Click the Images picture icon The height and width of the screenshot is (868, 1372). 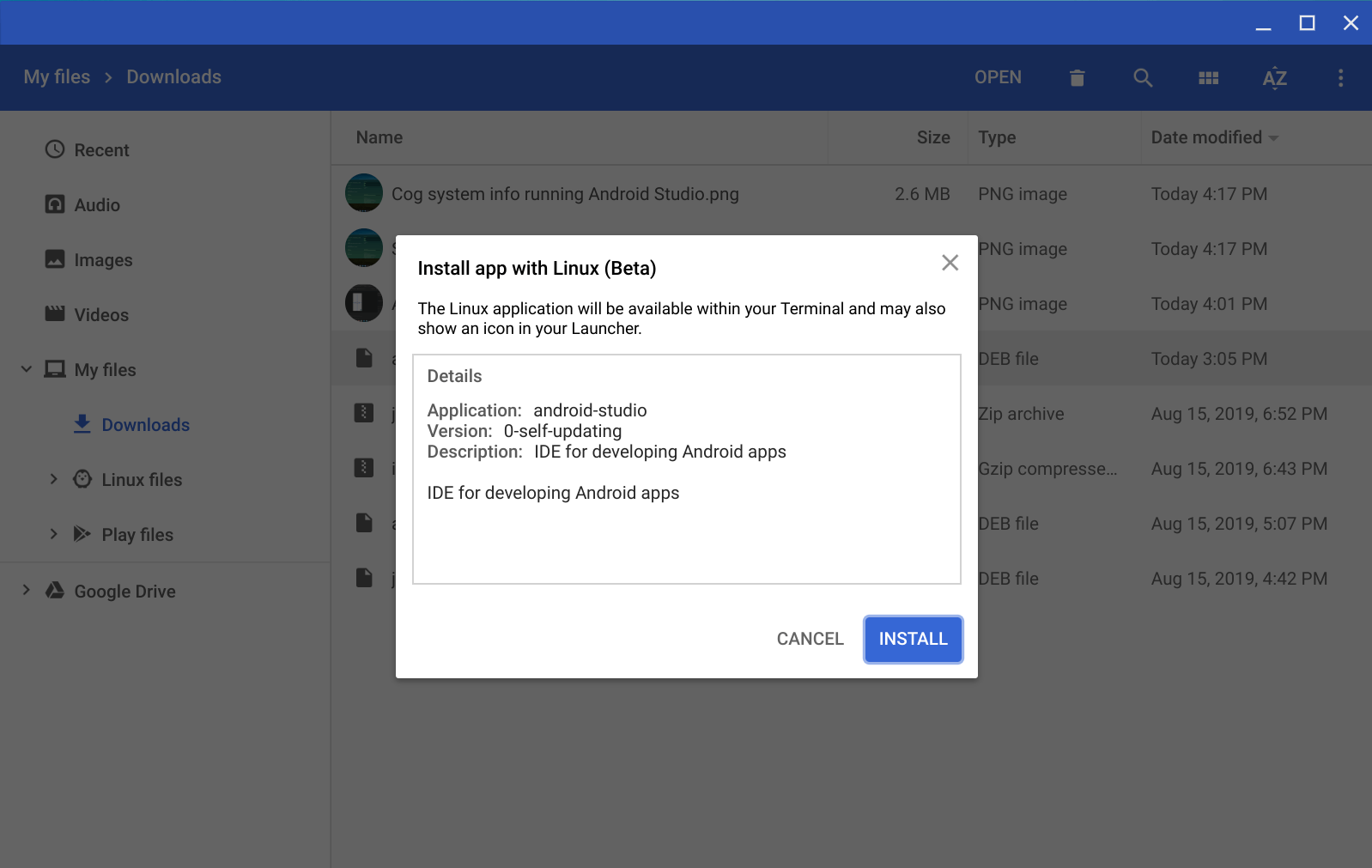pos(55,259)
